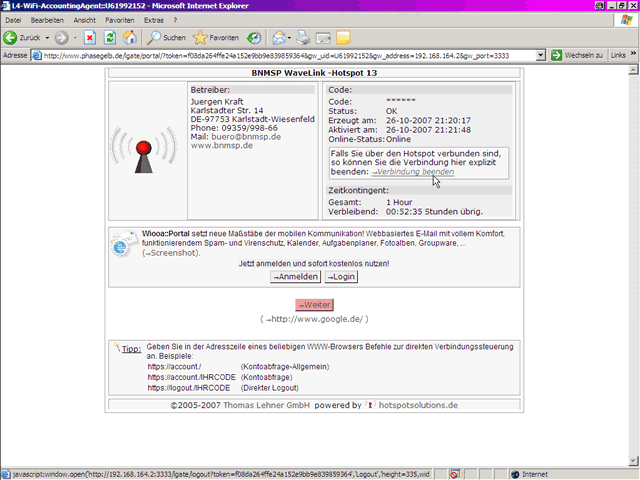640x480 pixels.
Task: Open the buero@bnmsp.de mail link
Action: coord(246,137)
